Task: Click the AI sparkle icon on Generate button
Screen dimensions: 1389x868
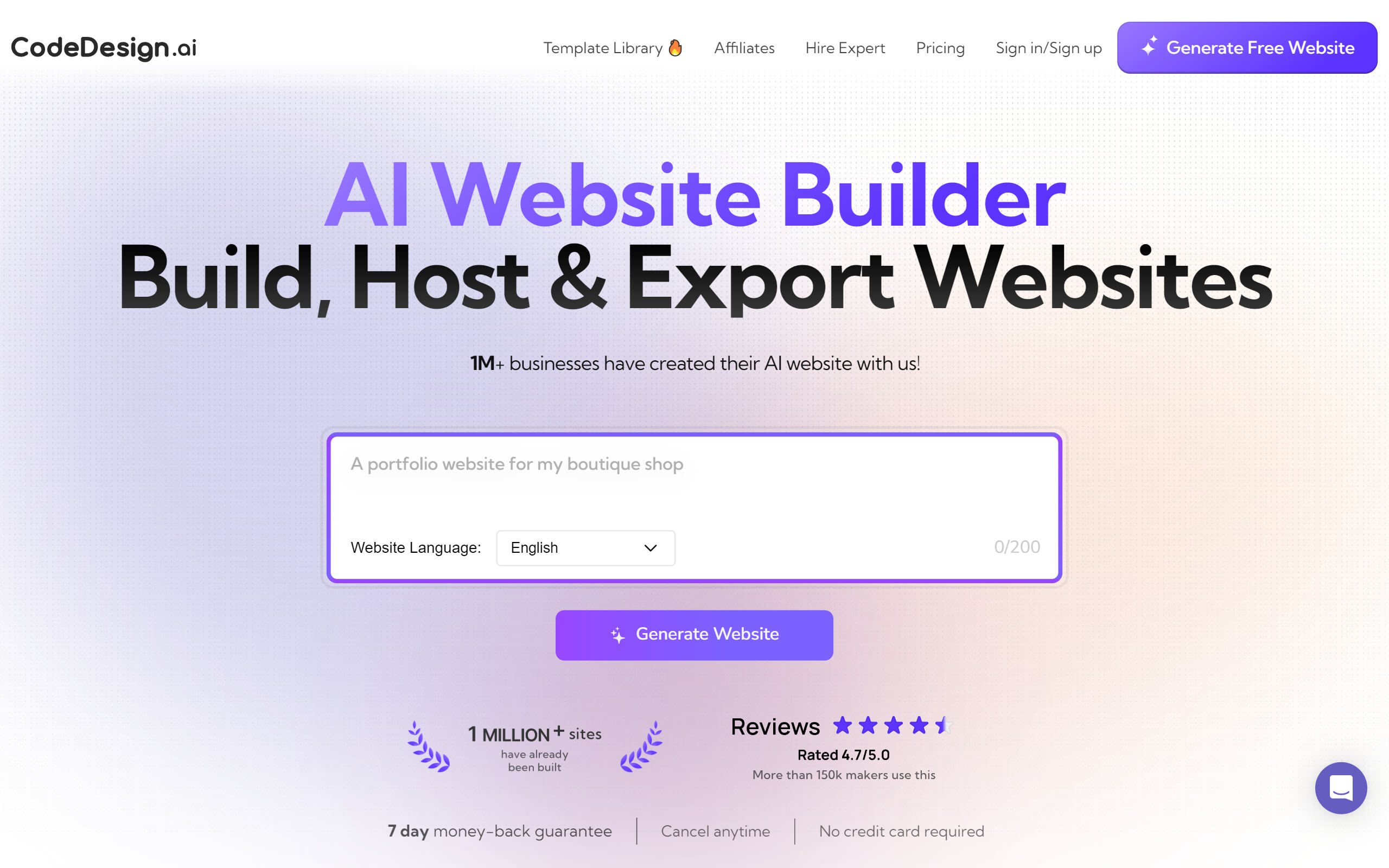Action: tap(618, 634)
